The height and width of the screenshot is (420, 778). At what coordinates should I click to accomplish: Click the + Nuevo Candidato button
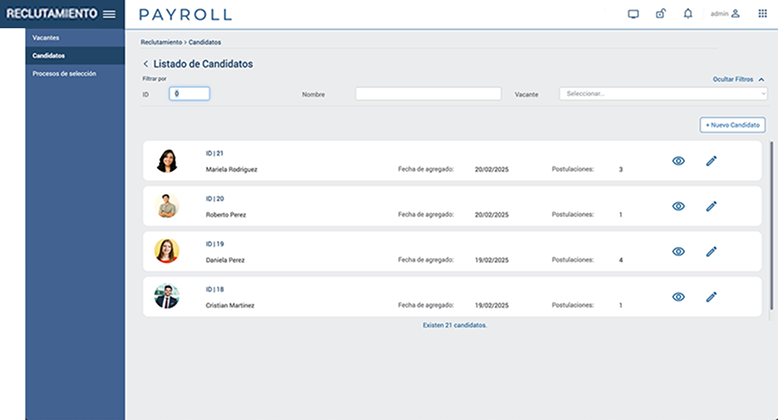click(x=732, y=125)
